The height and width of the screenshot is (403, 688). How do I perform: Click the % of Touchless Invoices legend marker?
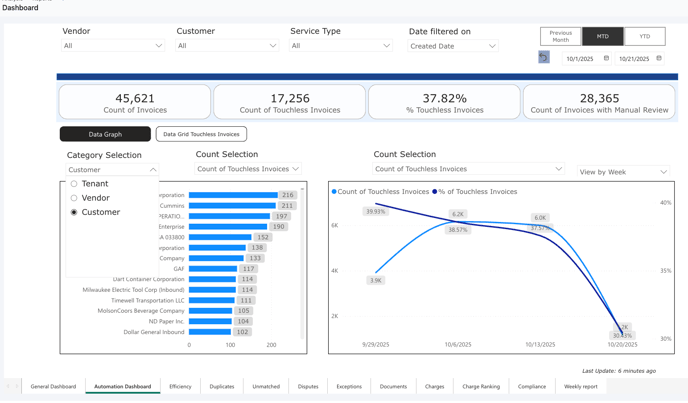pyautogui.click(x=435, y=191)
